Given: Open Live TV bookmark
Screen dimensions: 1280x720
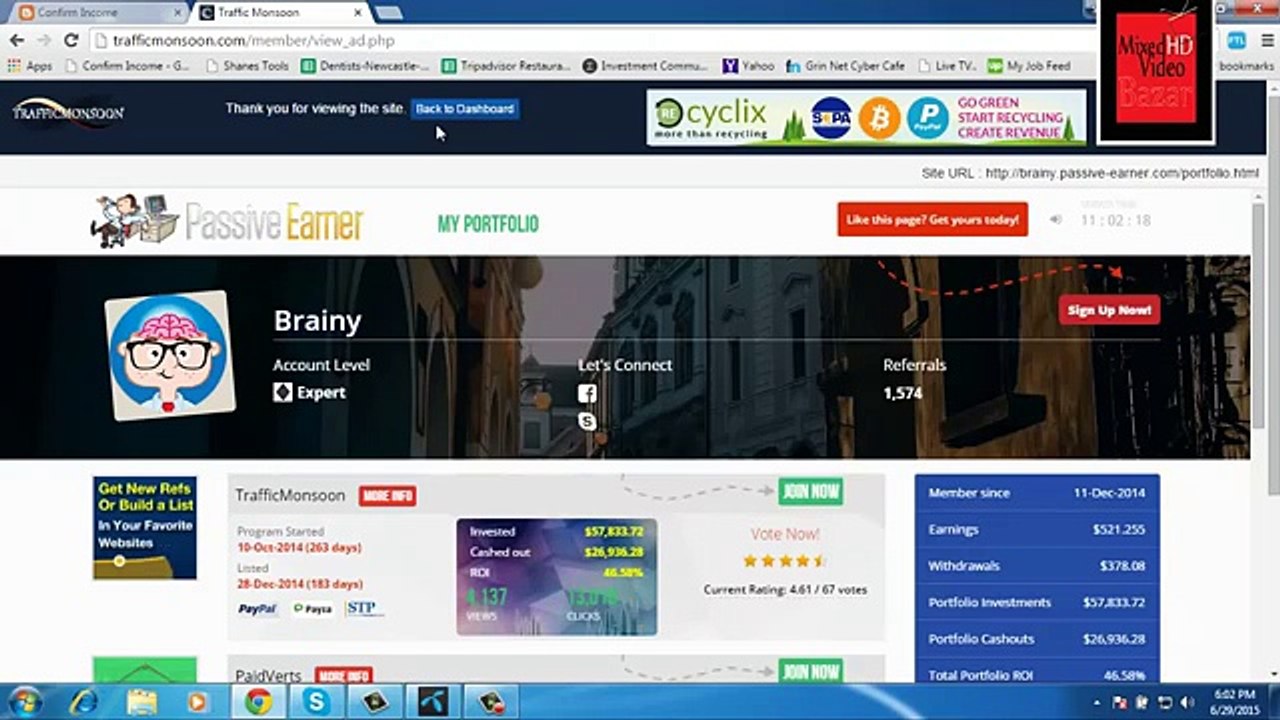Looking at the screenshot, I should coord(947,66).
